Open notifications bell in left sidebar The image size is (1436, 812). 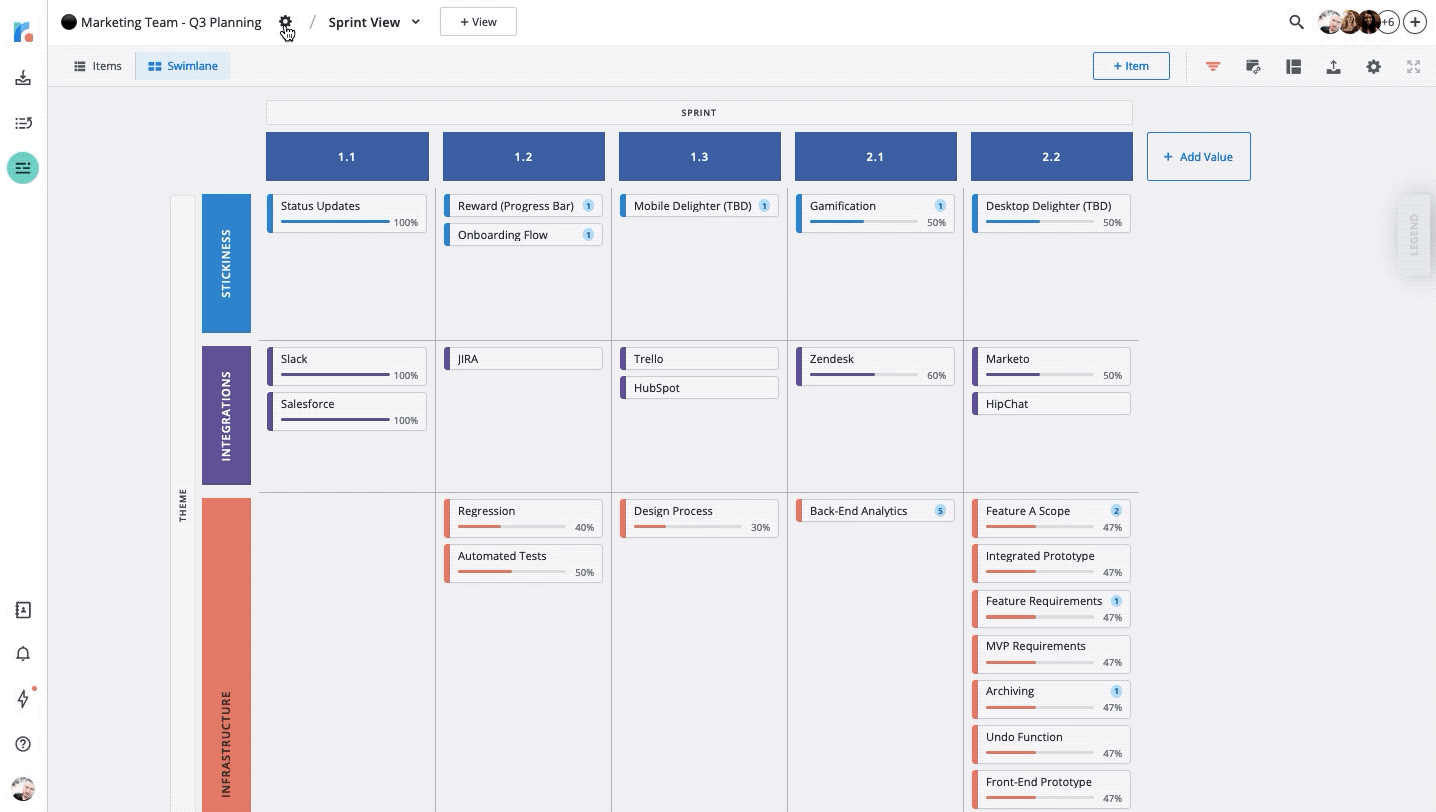click(x=23, y=654)
